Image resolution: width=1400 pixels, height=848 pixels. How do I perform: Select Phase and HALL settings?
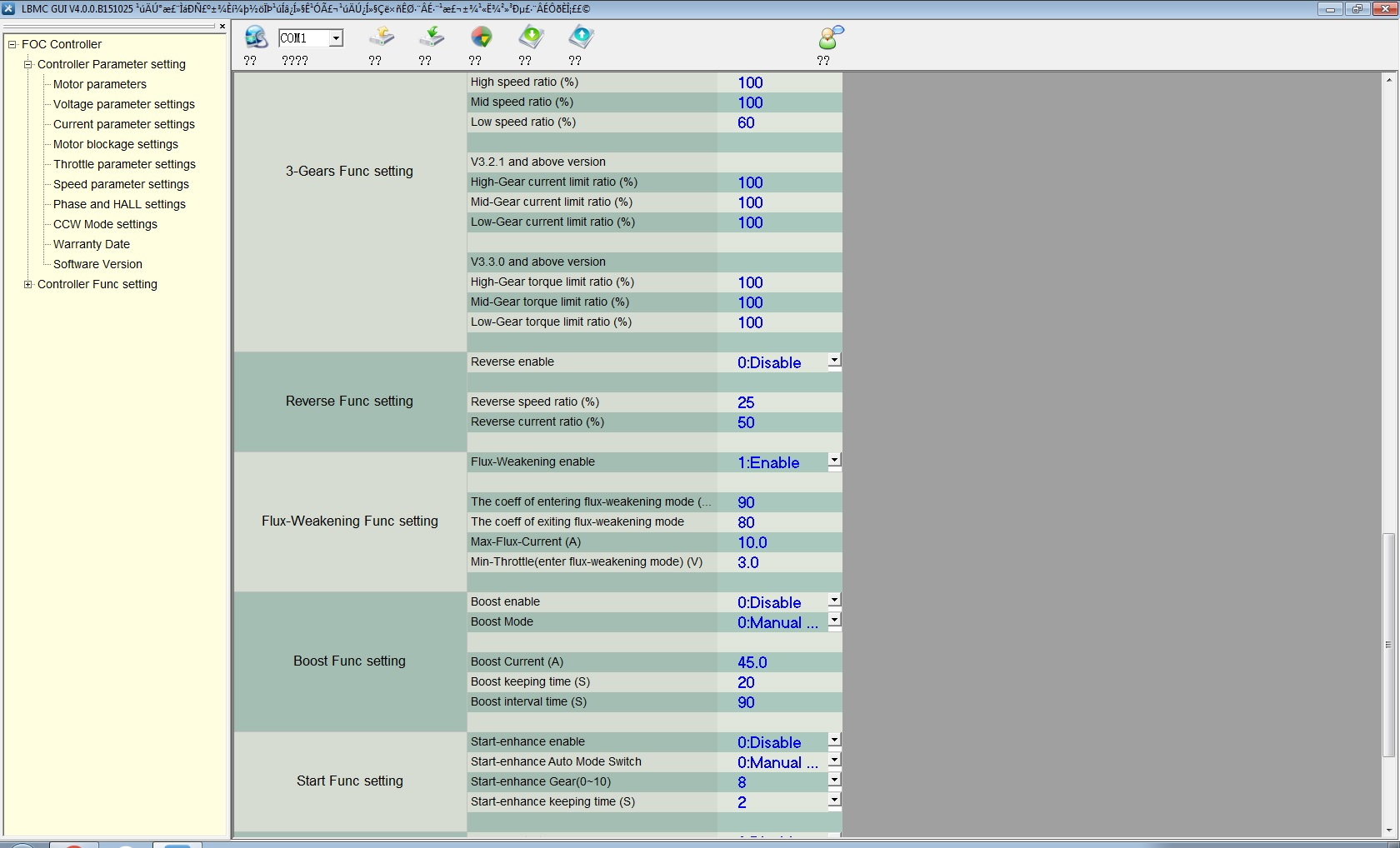coord(119,204)
